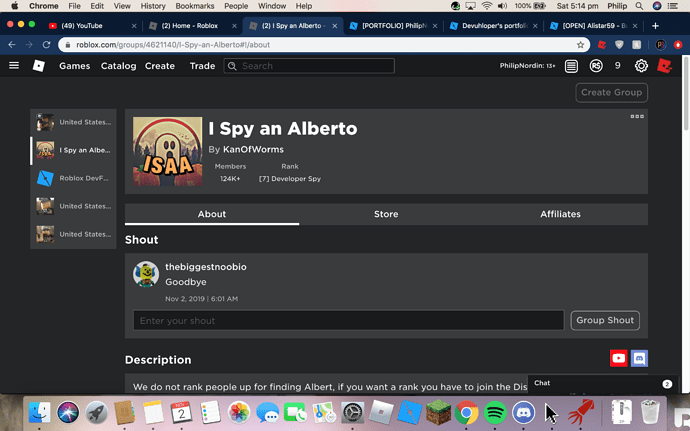Open the Catalog navigation link
Viewport: 690px width, 431px height.
point(118,66)
